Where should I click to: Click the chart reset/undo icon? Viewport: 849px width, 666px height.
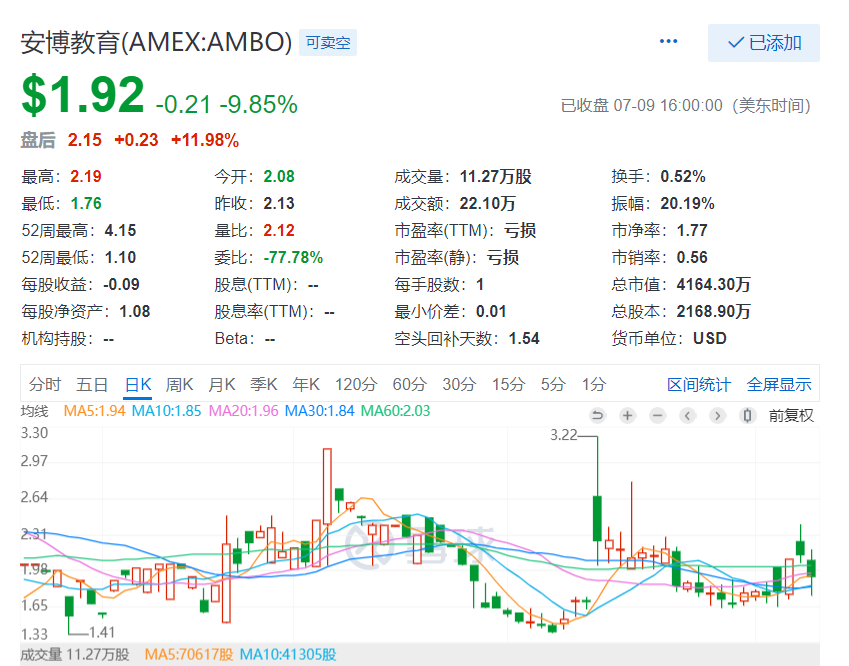598,415
